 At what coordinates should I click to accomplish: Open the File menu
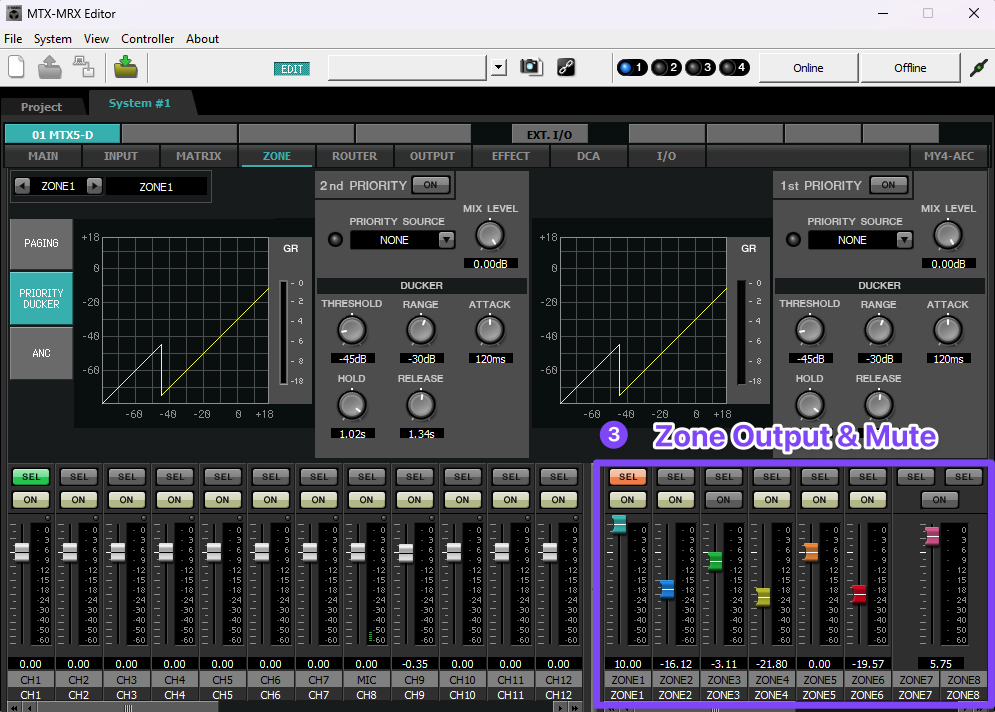(13, 39)
